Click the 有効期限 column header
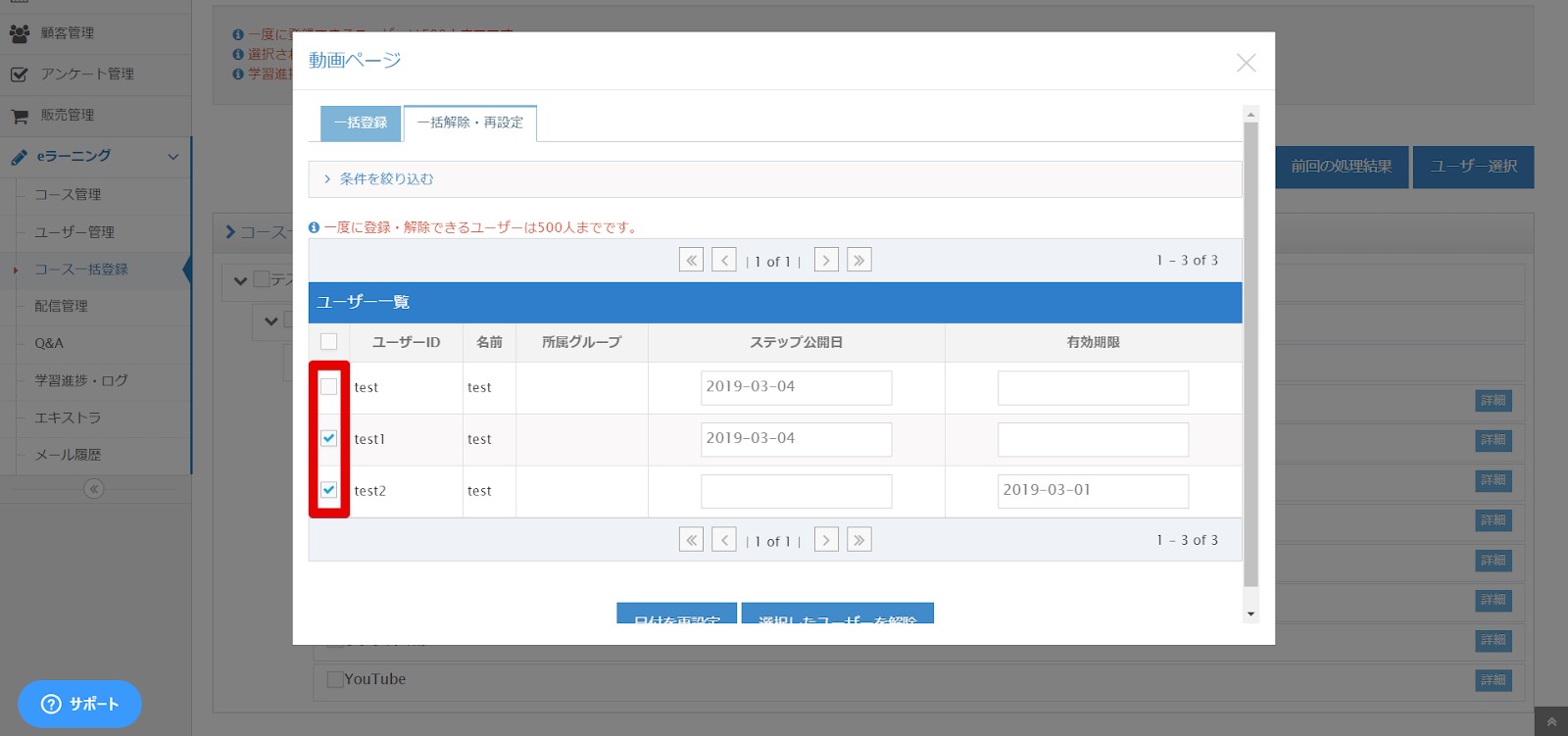This screenshot has height=736, width=1568. 1093,342
